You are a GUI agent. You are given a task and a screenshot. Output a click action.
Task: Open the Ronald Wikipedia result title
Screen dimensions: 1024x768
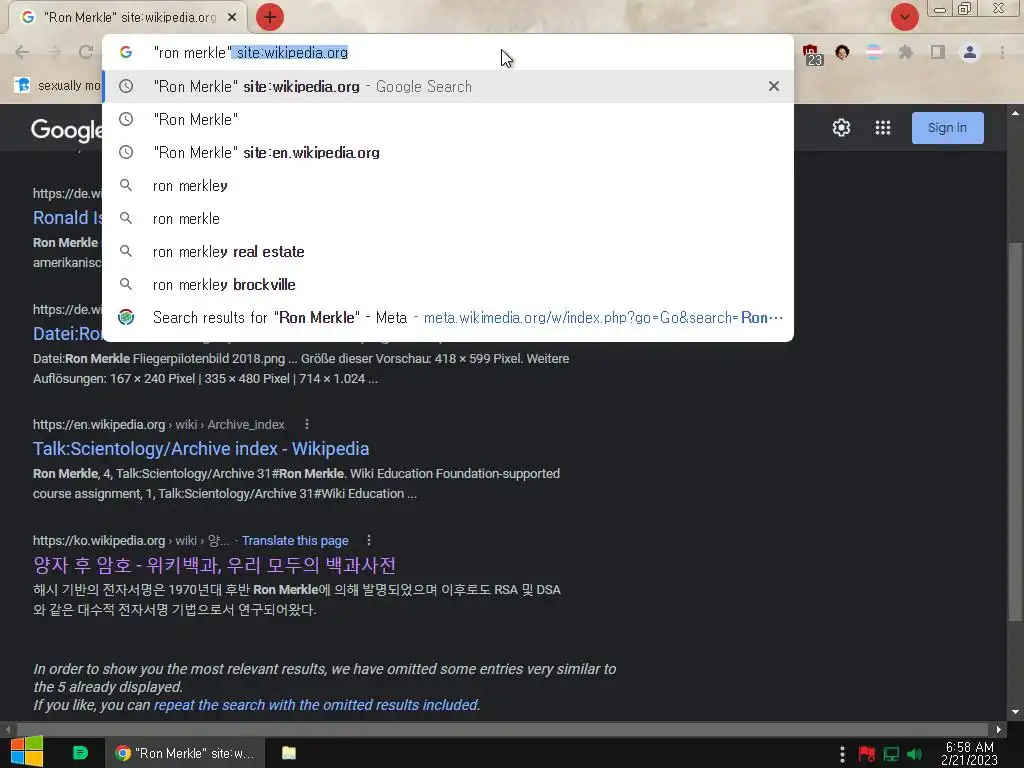(x=67, y=217)
